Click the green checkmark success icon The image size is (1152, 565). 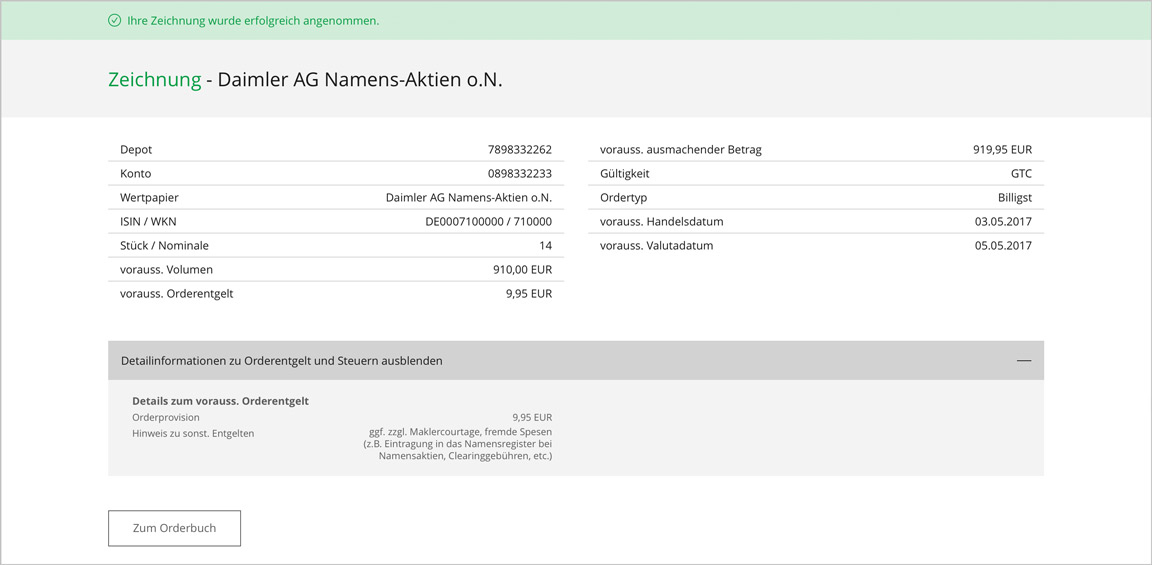pyautogui.click(x=114, y=21)
